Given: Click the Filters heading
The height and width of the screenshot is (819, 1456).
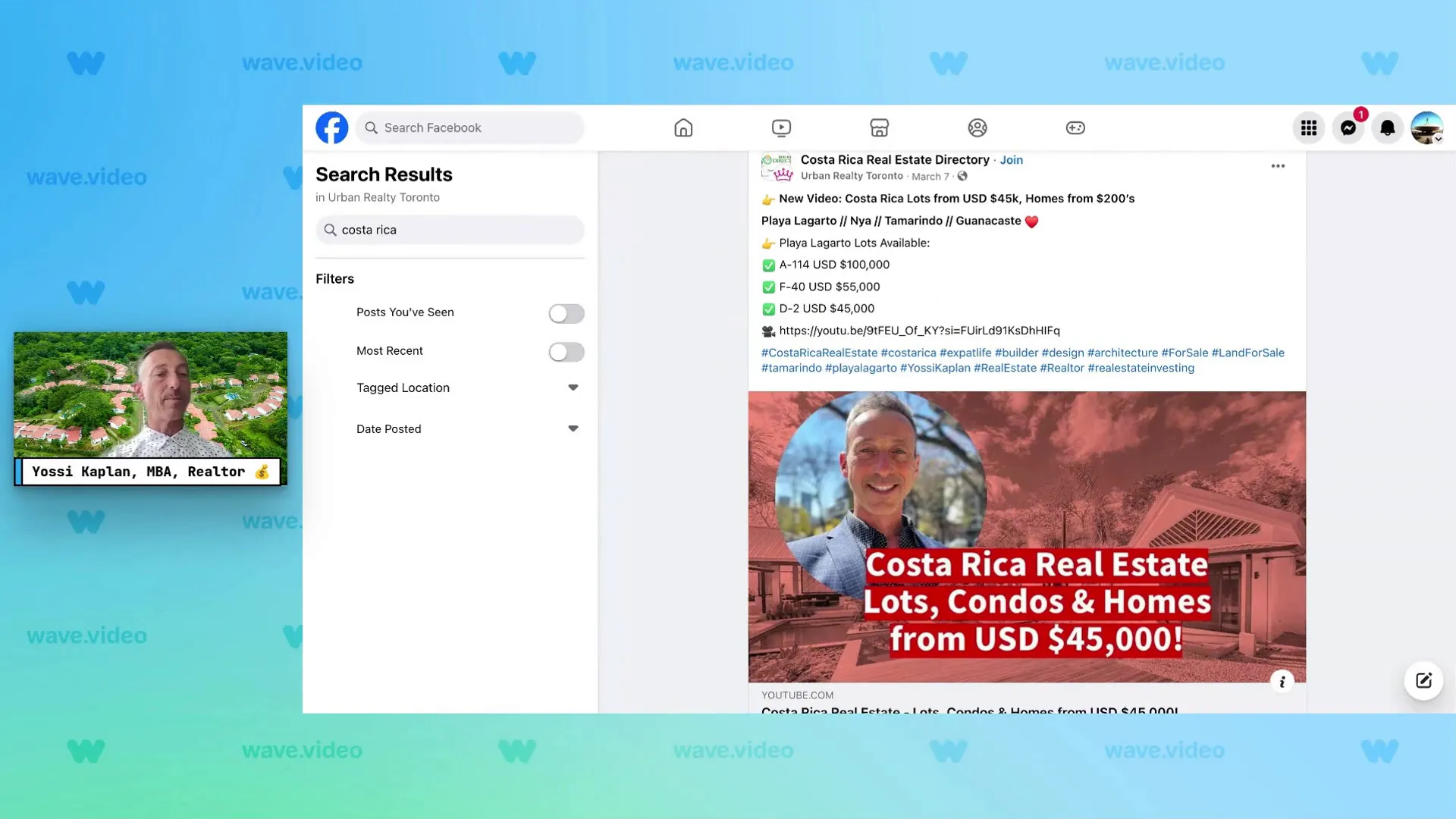Looking at the screenshot, I should [334, 279].
